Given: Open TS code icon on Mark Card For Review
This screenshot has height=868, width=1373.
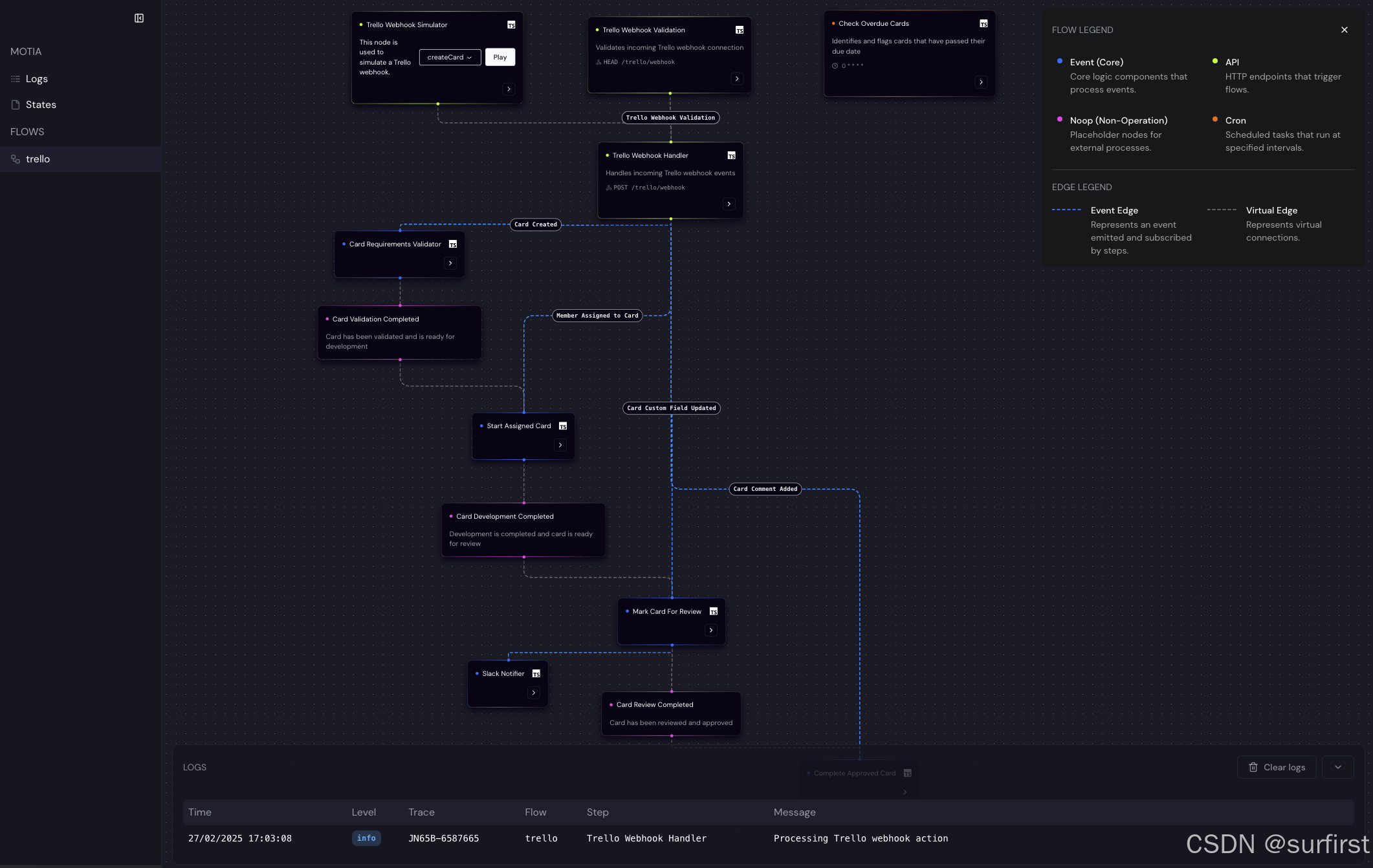Looking at the screenshot, I should pos(714,612).
